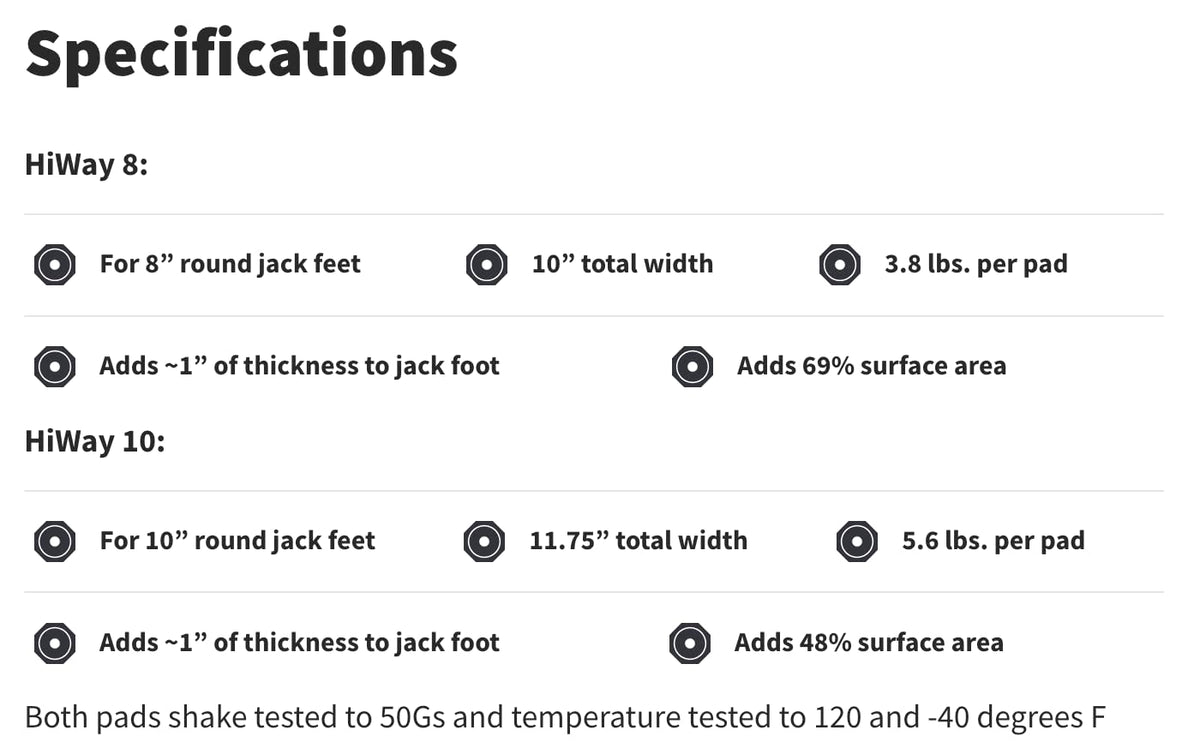Click the '11.75" total width' specification text
The image size is (1200, 754).
638,541
